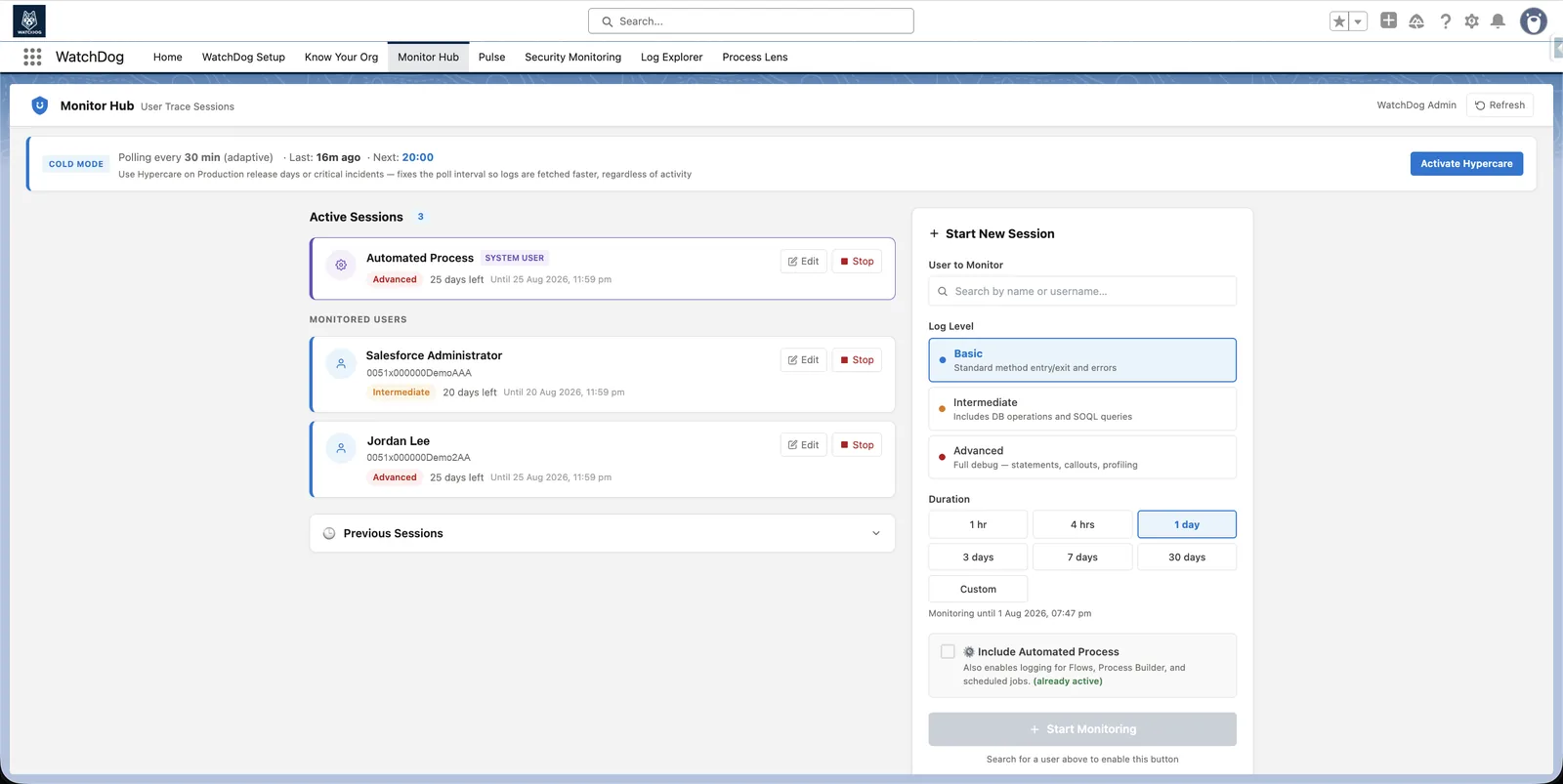Select the Advanced log level option
The width and height of the screenshot is (1563, 784).
coord(1082,457)
